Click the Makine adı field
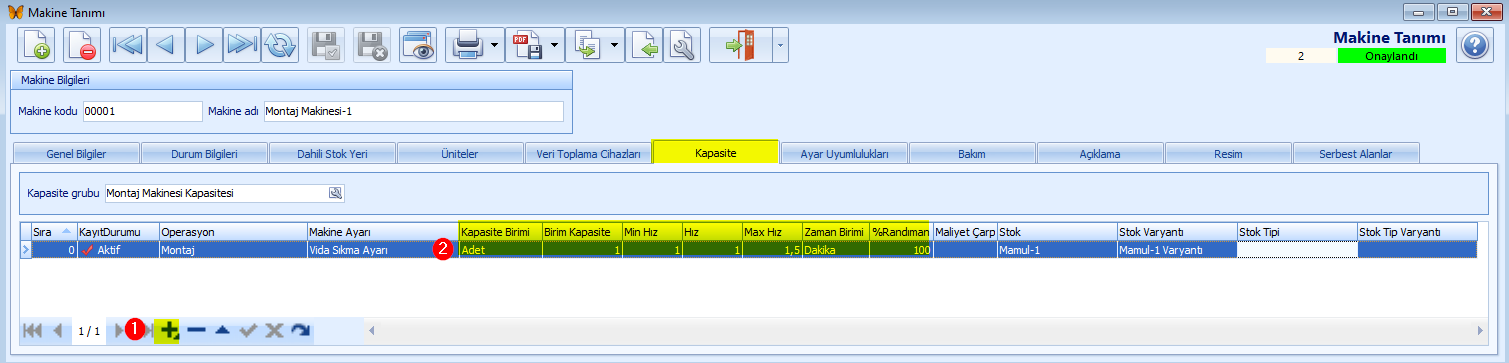1509x363 pixels. pyautogui.click(x=413, y=111)
